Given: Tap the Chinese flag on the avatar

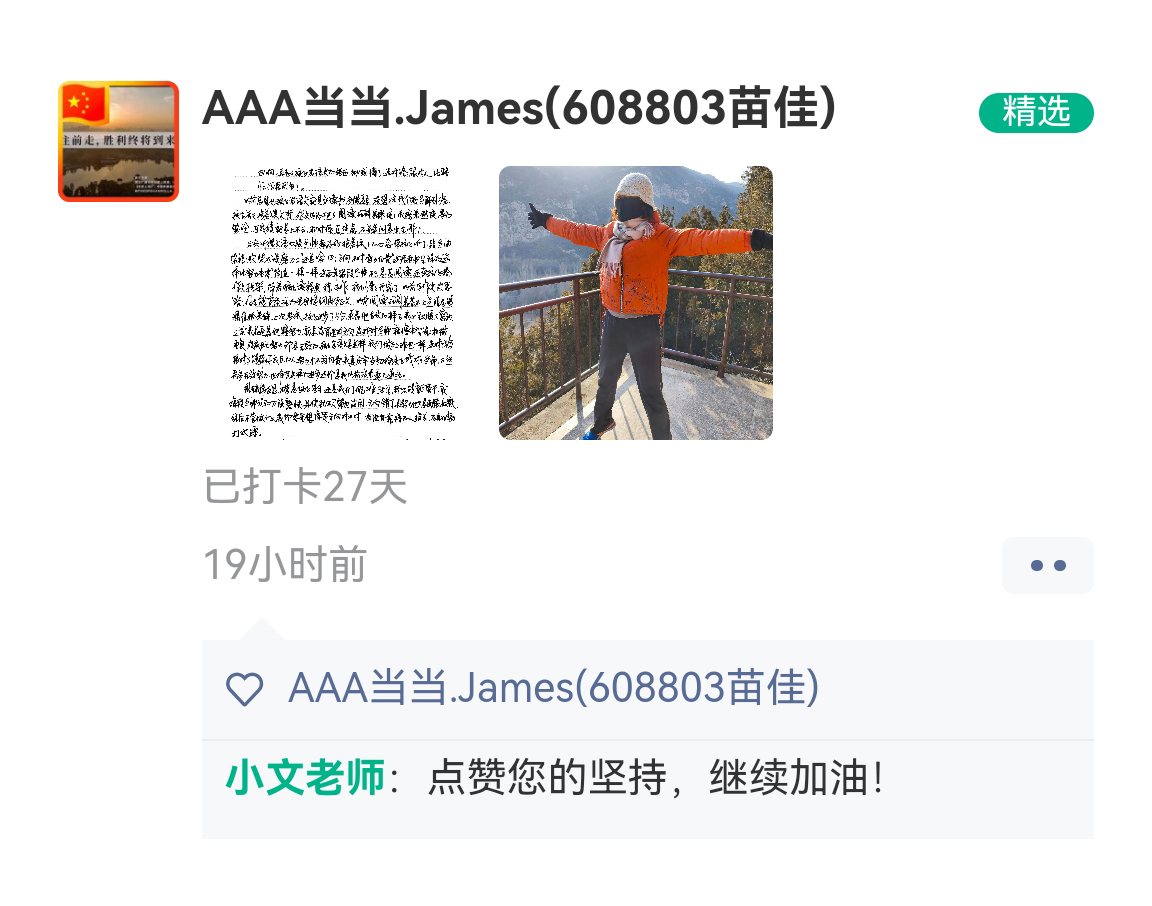Looking at the screenshot, I should 85,104.
